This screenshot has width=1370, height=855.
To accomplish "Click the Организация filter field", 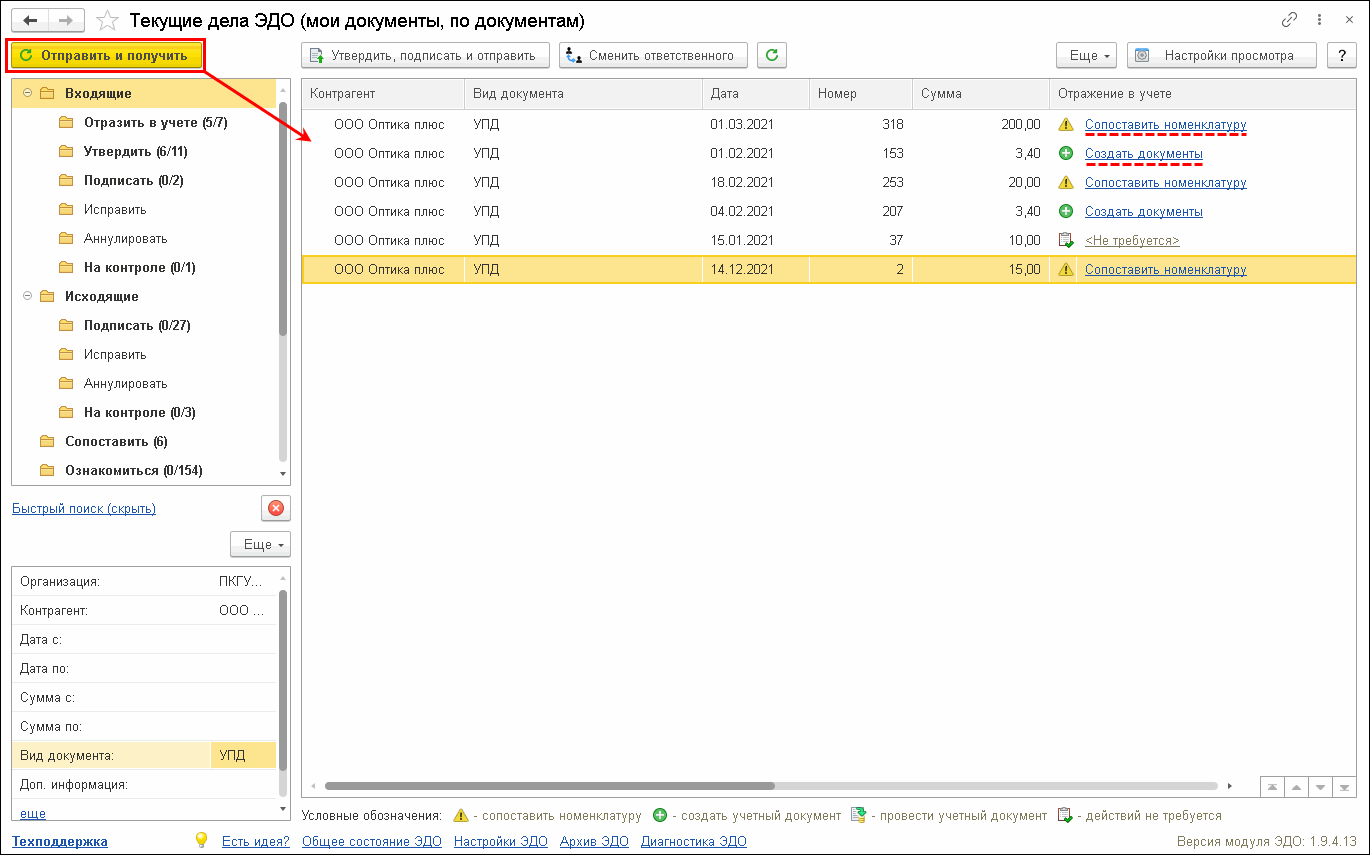I will [144, 582].
